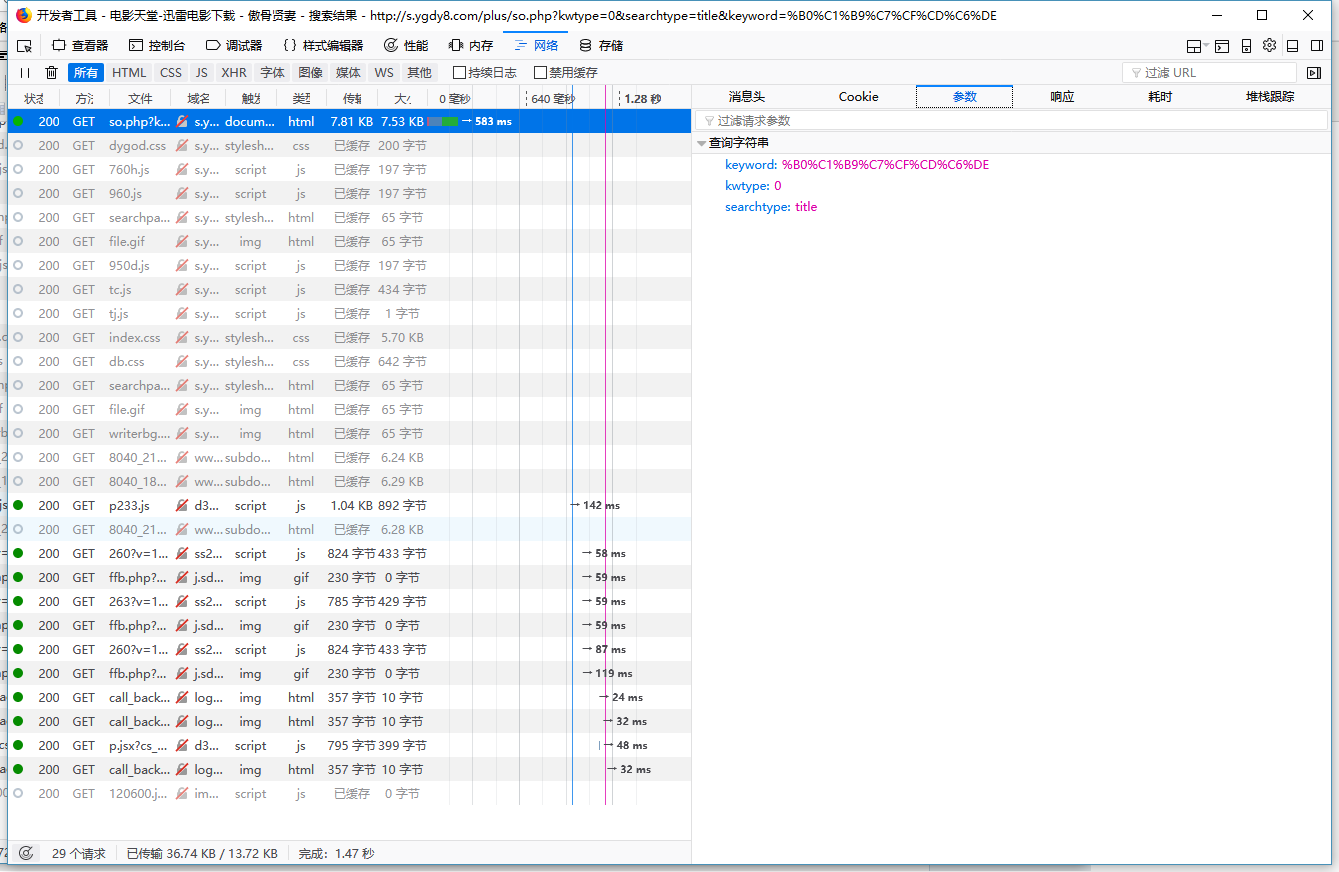This screenshot has height=872, width=1339.
Task: Sort requests by 类型 column header
Action: click(301, 98)
